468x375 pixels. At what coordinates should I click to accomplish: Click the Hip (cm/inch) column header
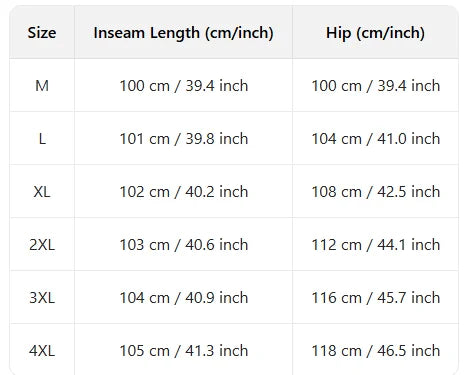tap(375, 33)
